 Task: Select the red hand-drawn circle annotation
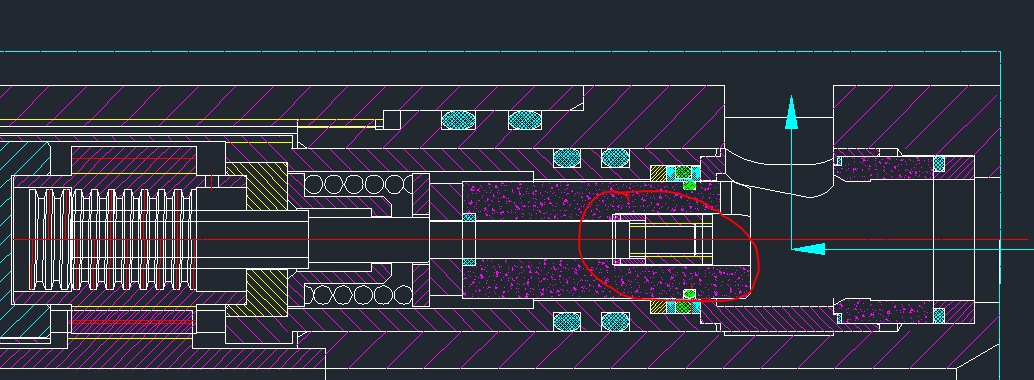pyautogui.click(x=669, y=245)
